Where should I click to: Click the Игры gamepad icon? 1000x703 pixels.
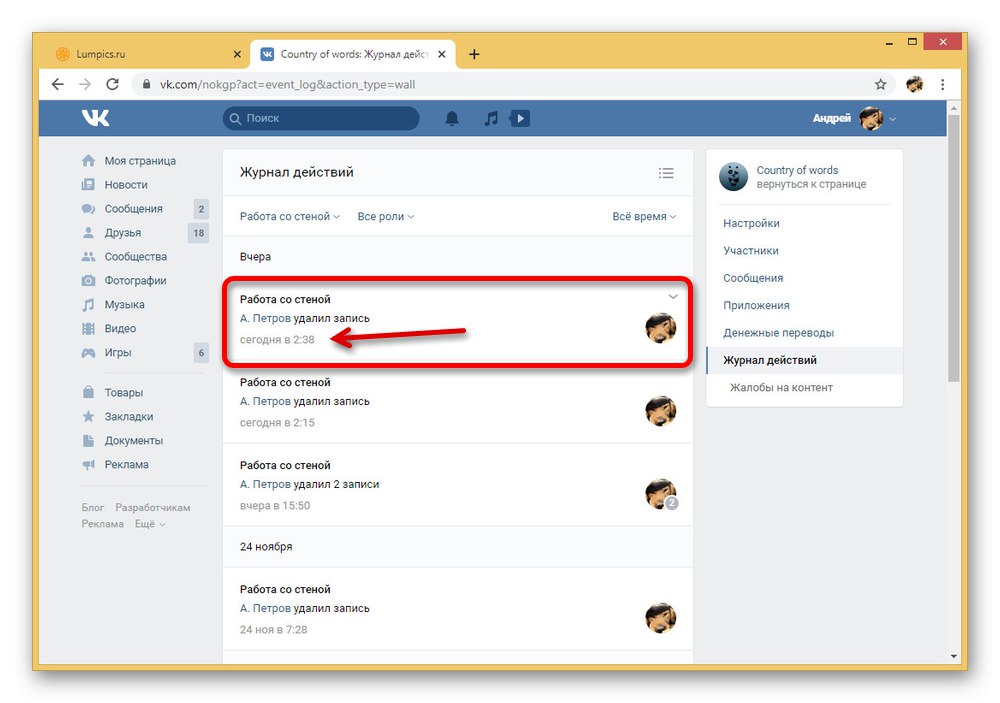[88, 353]
